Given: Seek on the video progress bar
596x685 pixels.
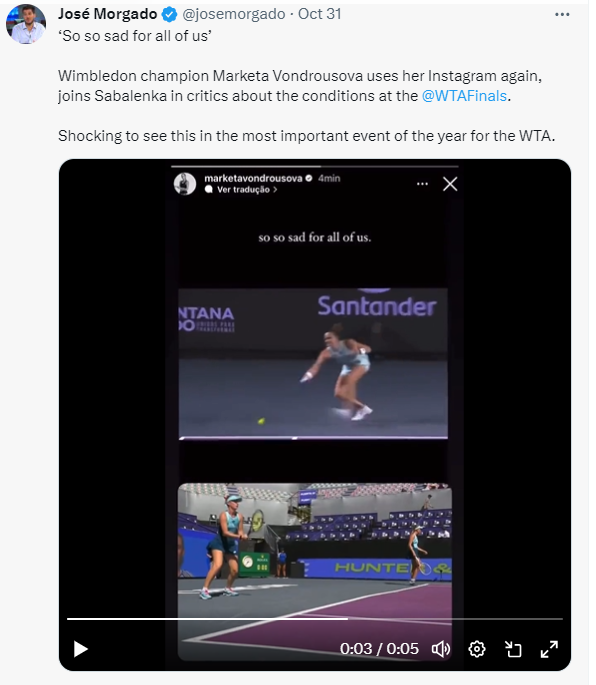Looking at the screenshot, I should (315, 619).
